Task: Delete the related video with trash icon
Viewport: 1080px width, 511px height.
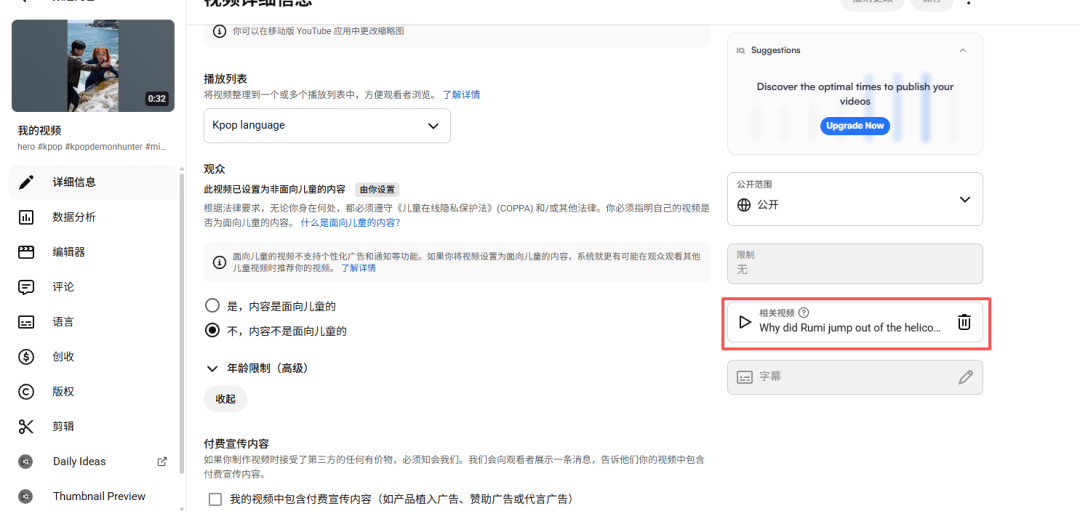Action: (964, 322)
